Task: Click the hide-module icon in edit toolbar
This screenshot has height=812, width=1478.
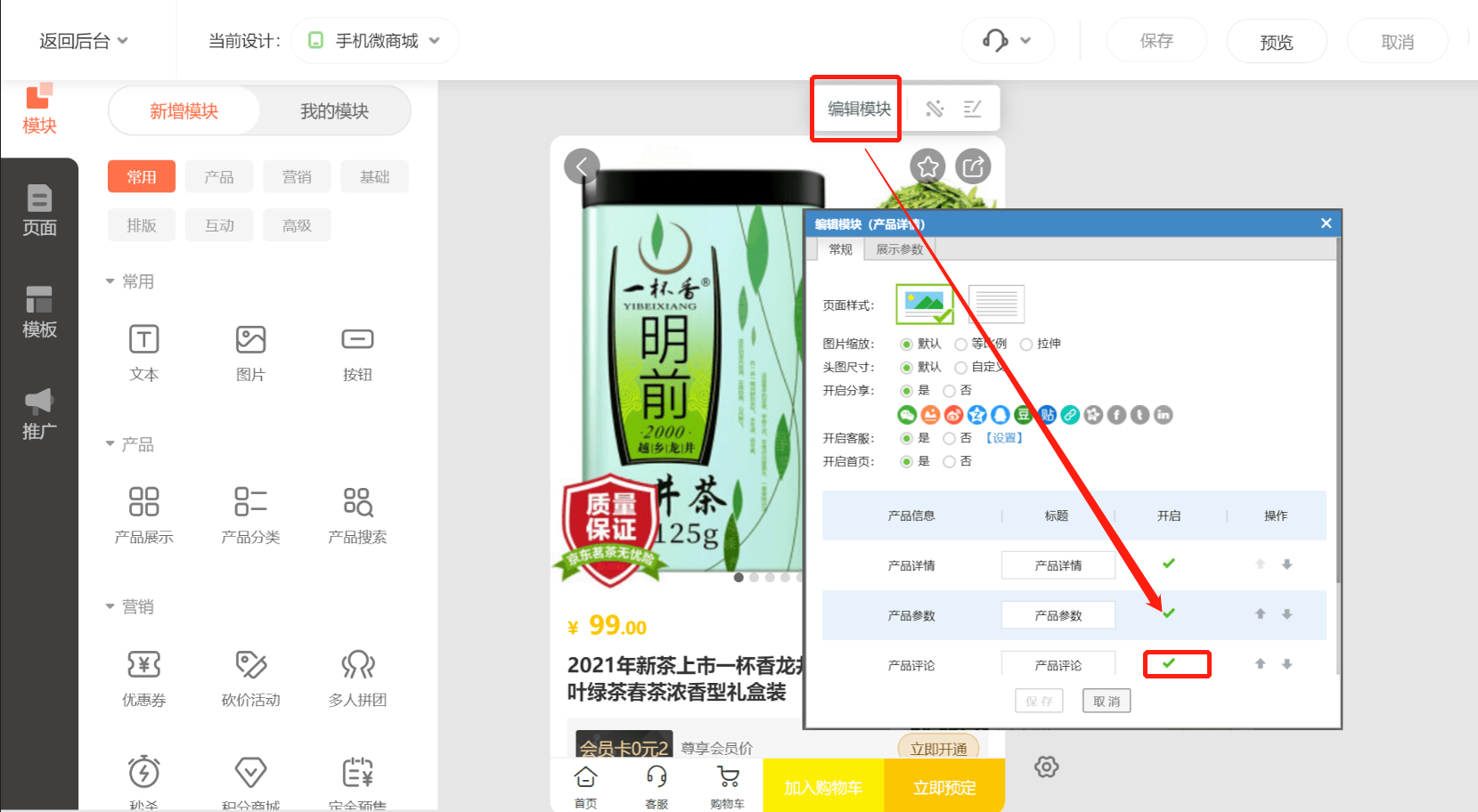Action: (934, 109)
